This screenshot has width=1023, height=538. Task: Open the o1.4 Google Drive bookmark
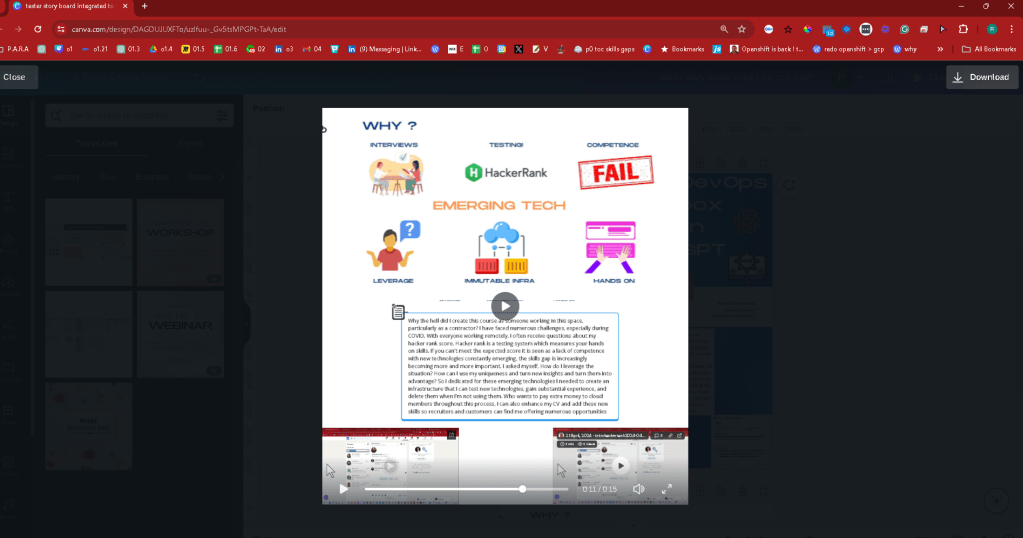click(160, 49)
